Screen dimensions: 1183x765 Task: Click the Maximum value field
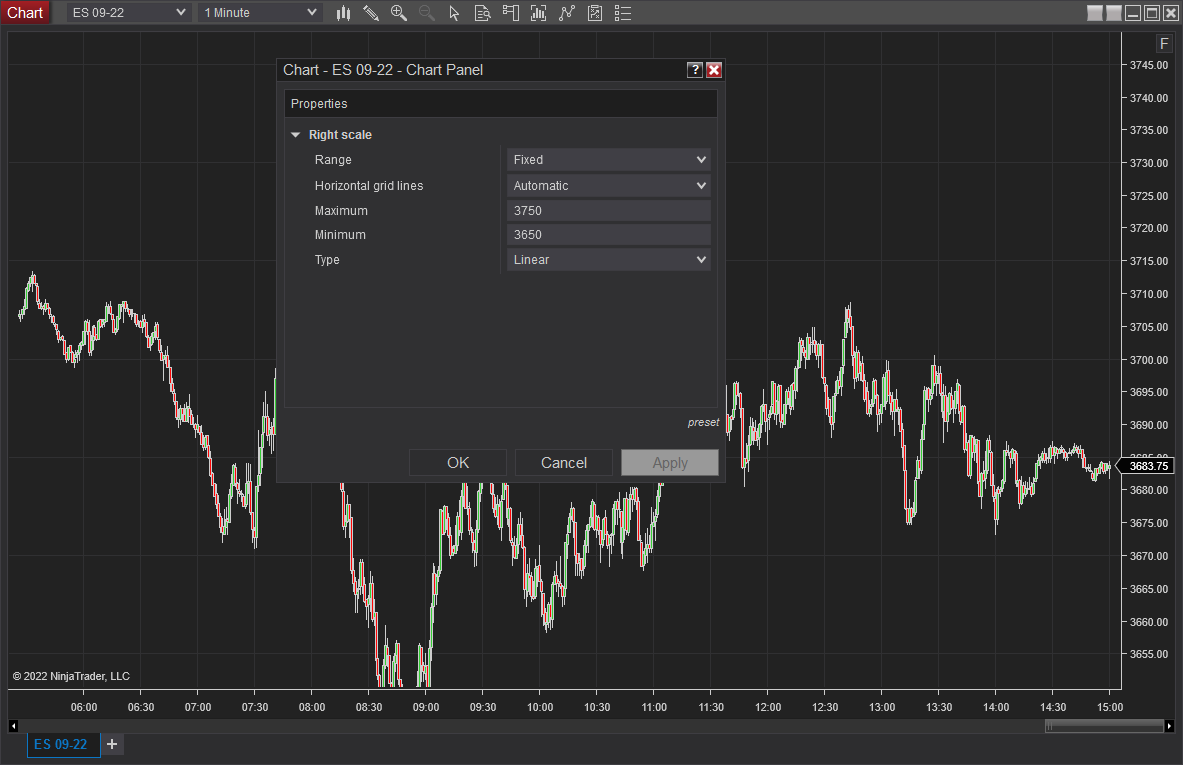tap(608, 211)
